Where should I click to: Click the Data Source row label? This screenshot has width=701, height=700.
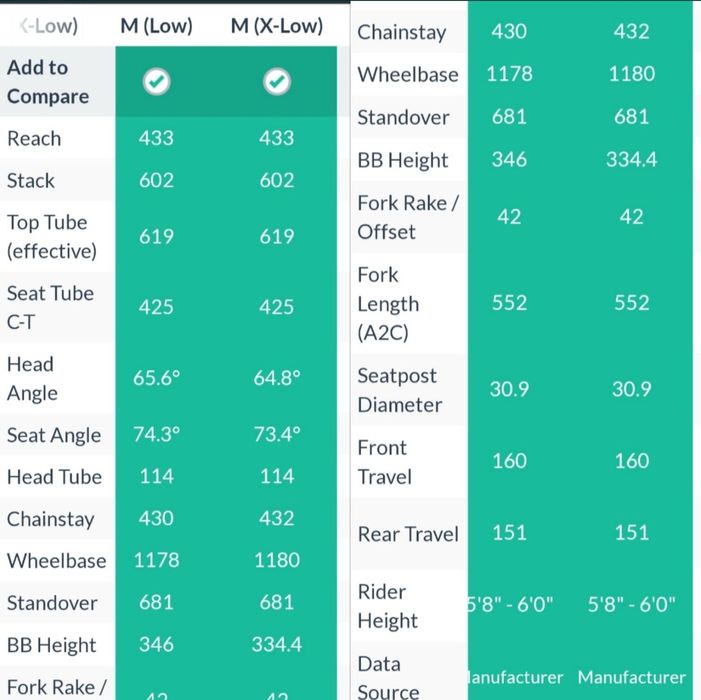(388, 677)
